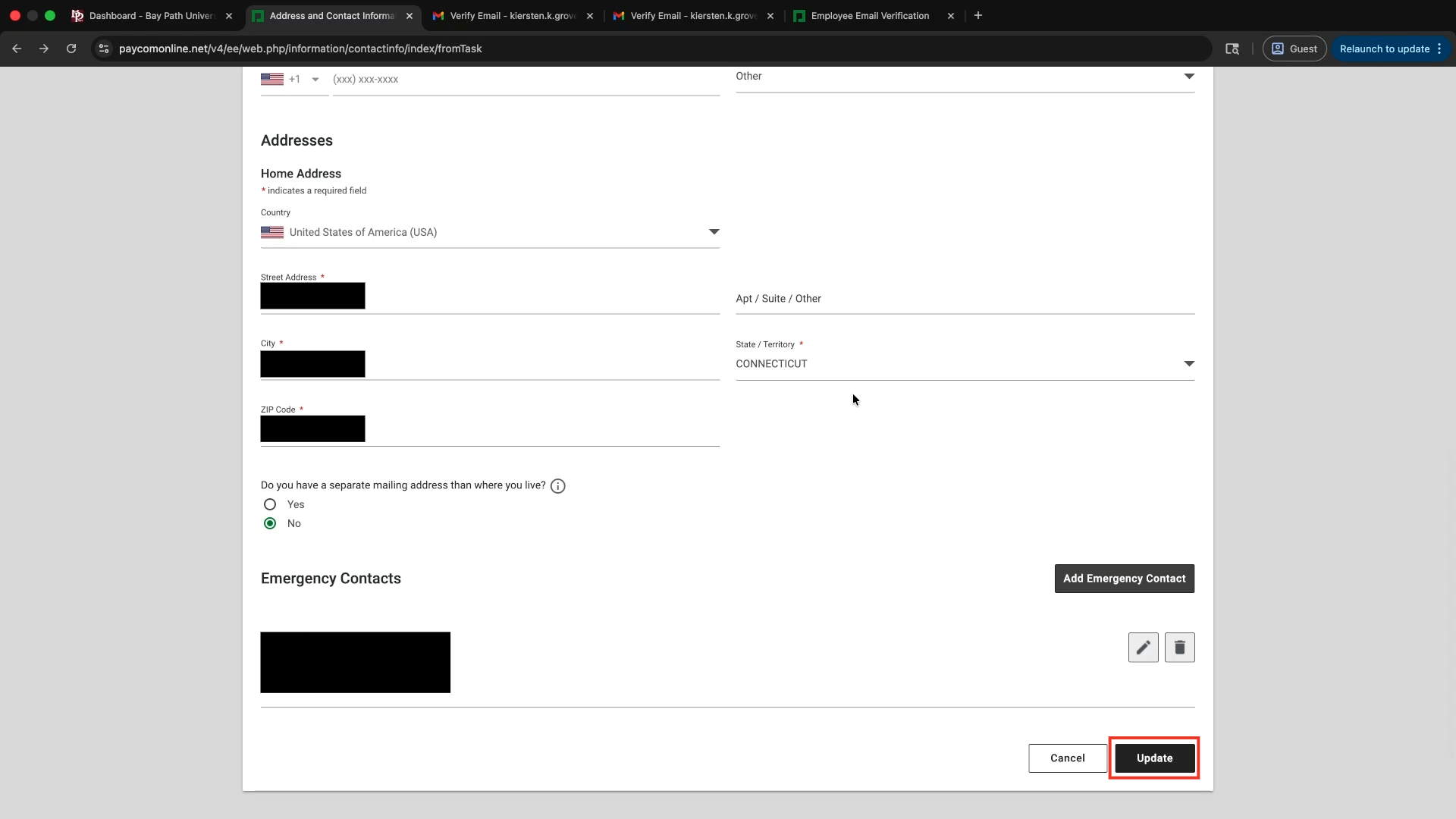The height and width of the screenshot is (819, 1456).
Task: Click the site information icon in address bar
Action: (x=104, y=49)
